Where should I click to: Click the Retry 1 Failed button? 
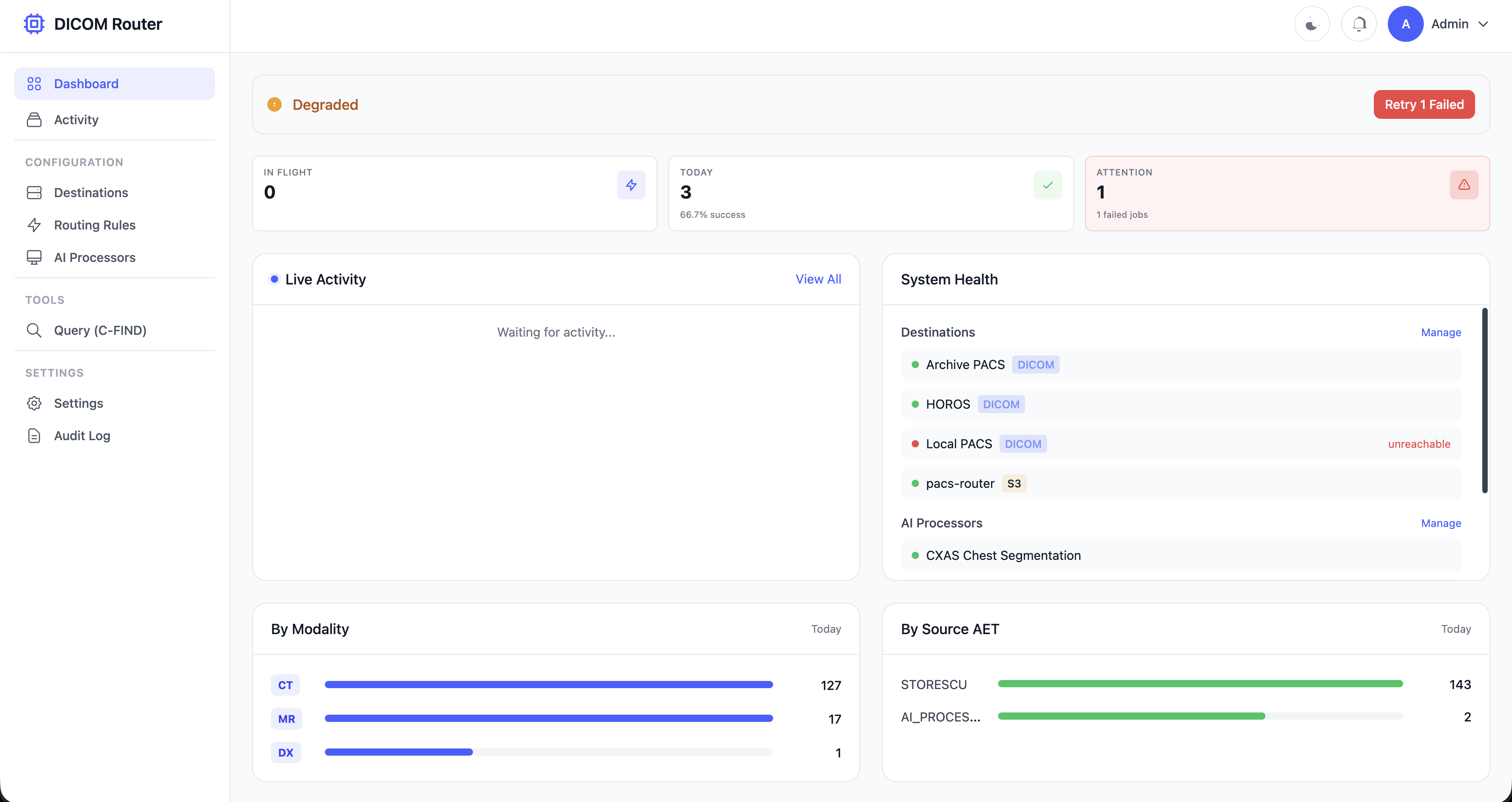click(x=1424, y=104)
